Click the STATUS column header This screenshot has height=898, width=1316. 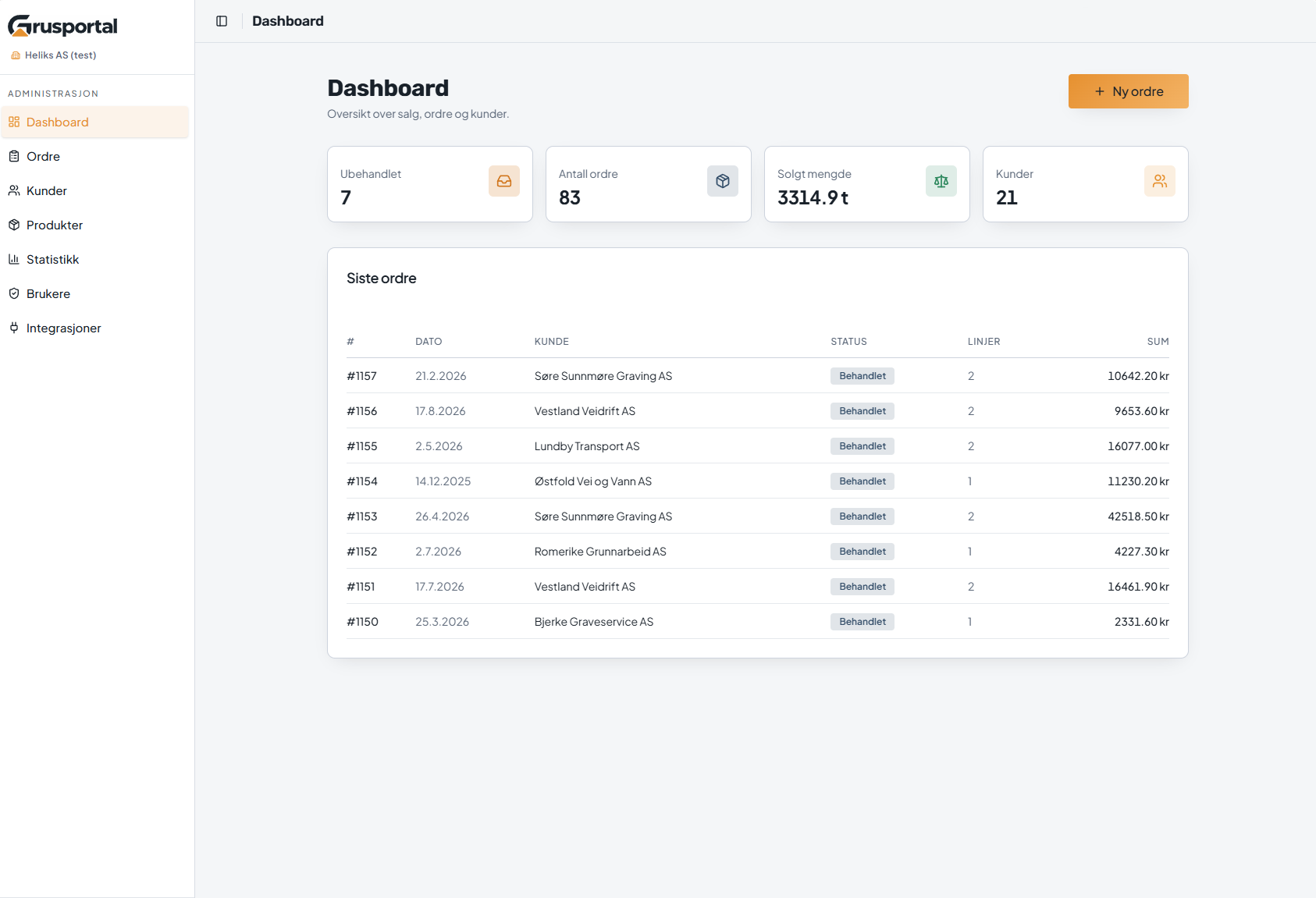848,342
